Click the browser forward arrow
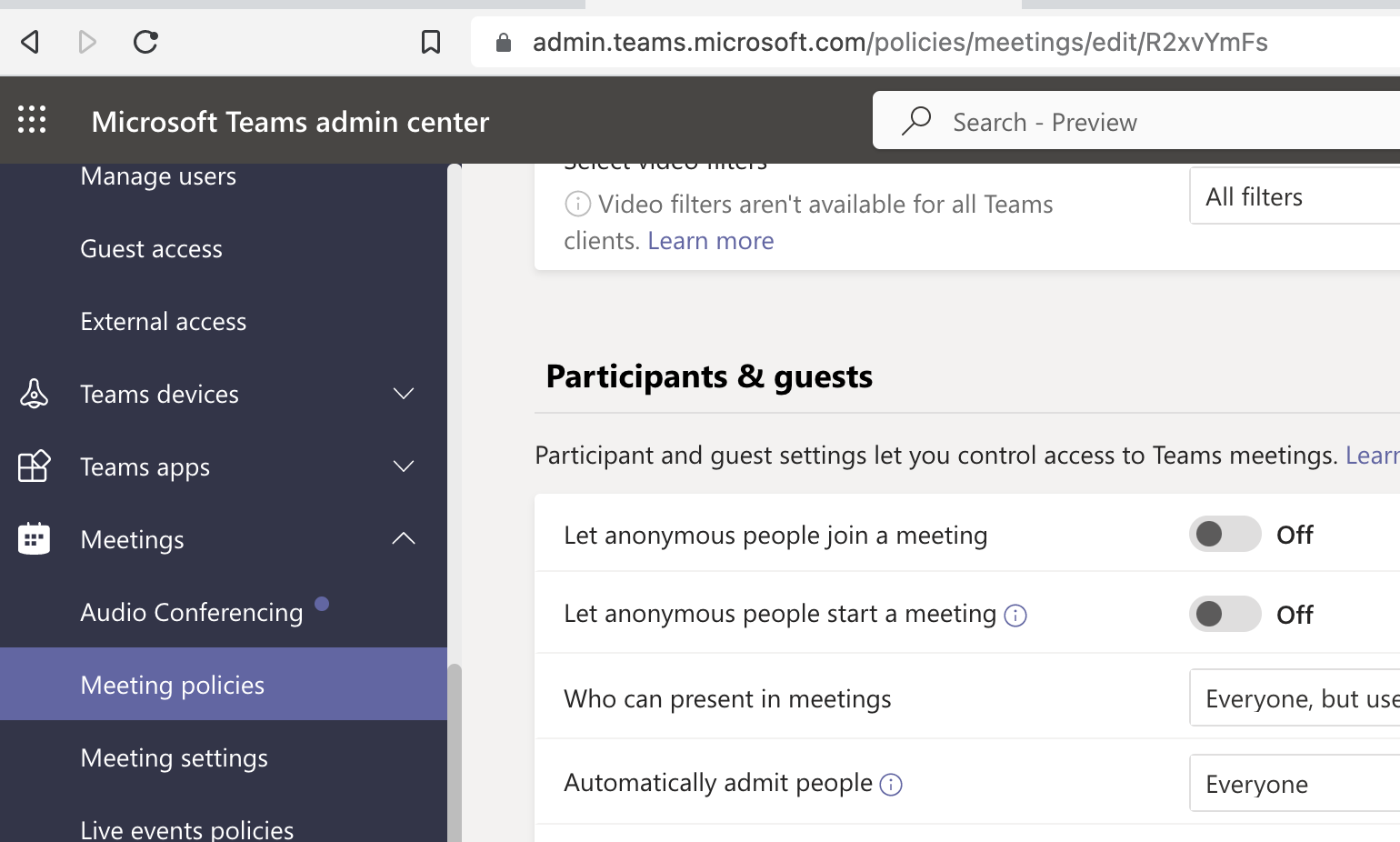Screen dimensions: 1400x842 coord(87,42)
